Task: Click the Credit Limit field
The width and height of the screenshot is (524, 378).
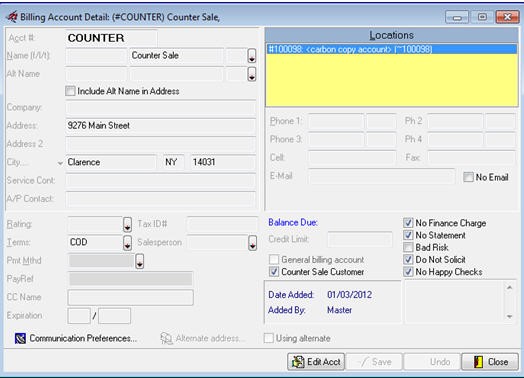Action: [x=360, y=240]
